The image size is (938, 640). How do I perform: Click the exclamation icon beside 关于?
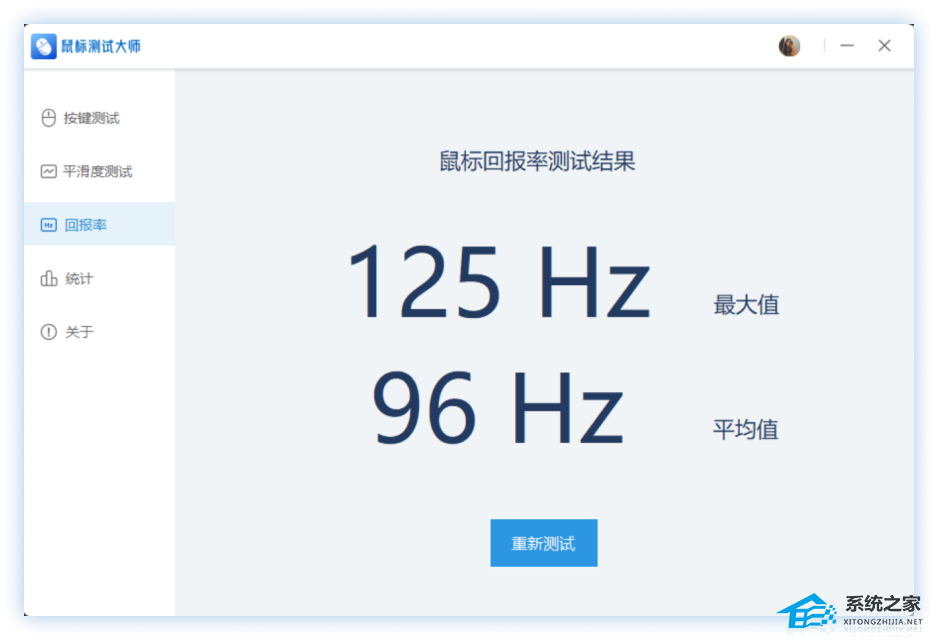48,332
